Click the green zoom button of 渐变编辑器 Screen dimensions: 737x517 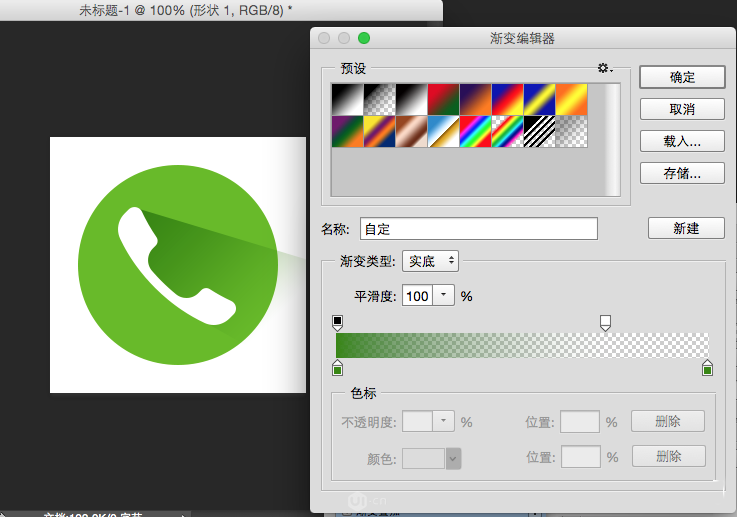point(364,38)
